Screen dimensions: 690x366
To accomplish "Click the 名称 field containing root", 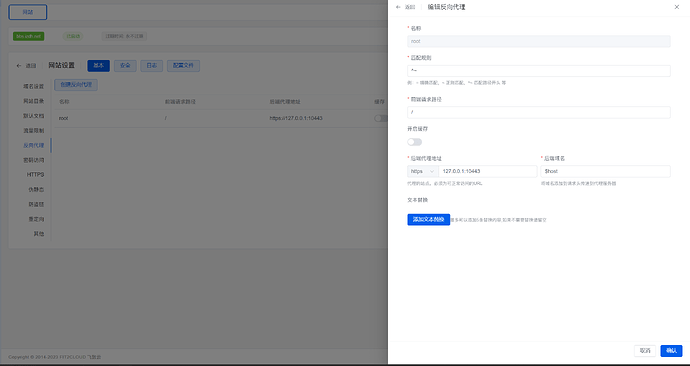I will tap(539, 41).
